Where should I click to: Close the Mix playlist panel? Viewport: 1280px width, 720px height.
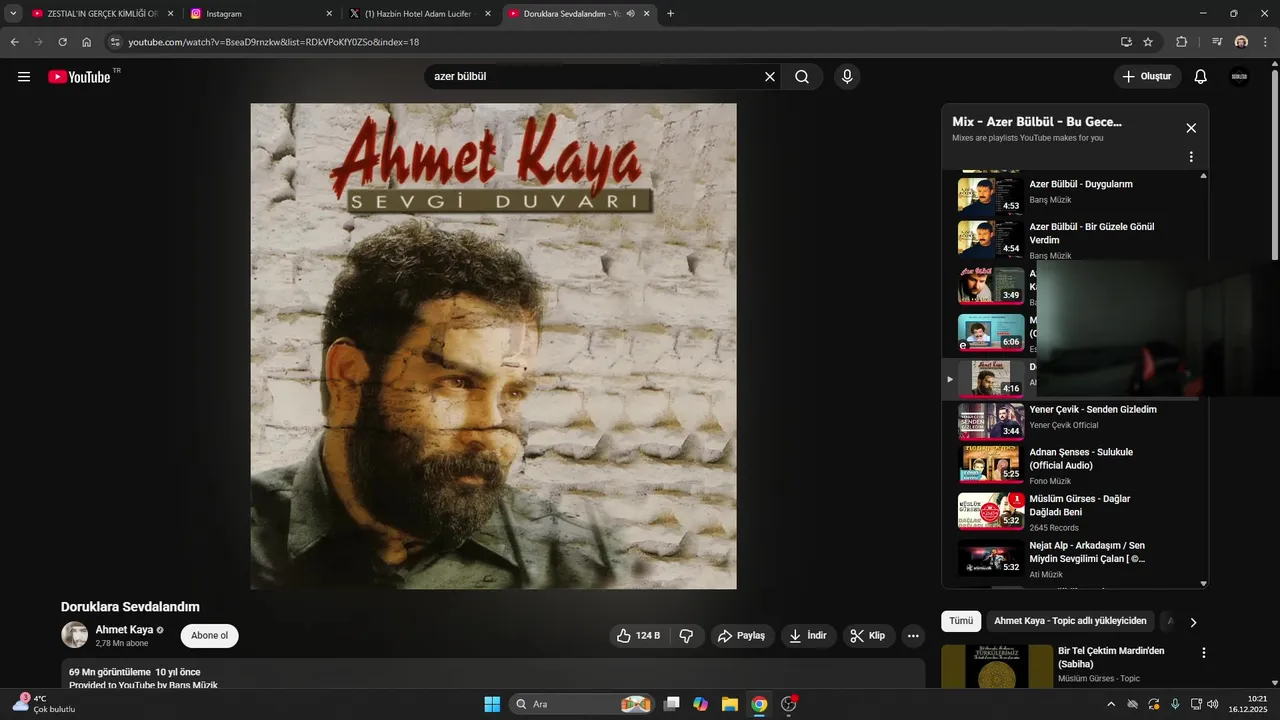(x=1191, y=128)
